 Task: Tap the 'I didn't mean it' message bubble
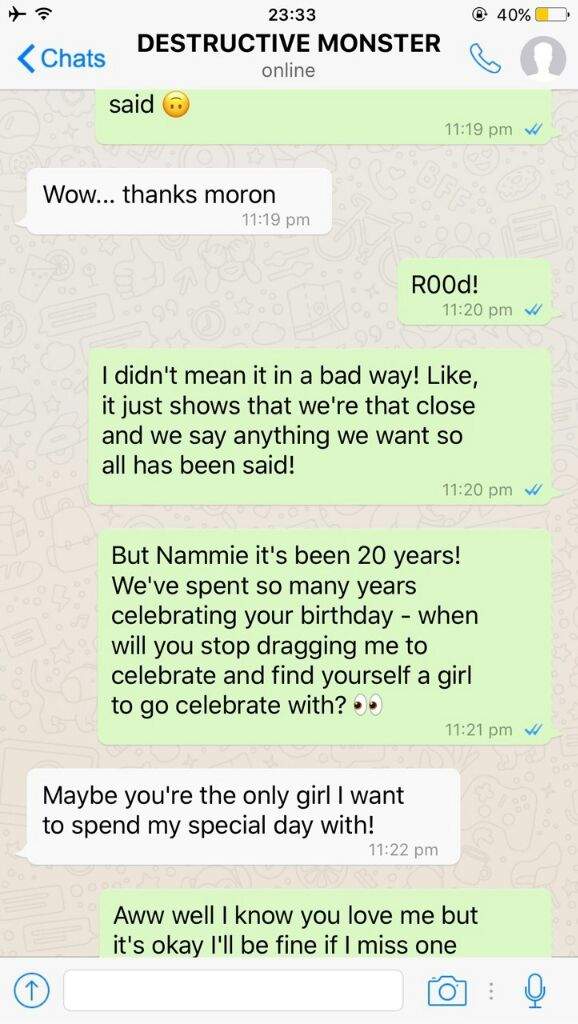(321, 426)
